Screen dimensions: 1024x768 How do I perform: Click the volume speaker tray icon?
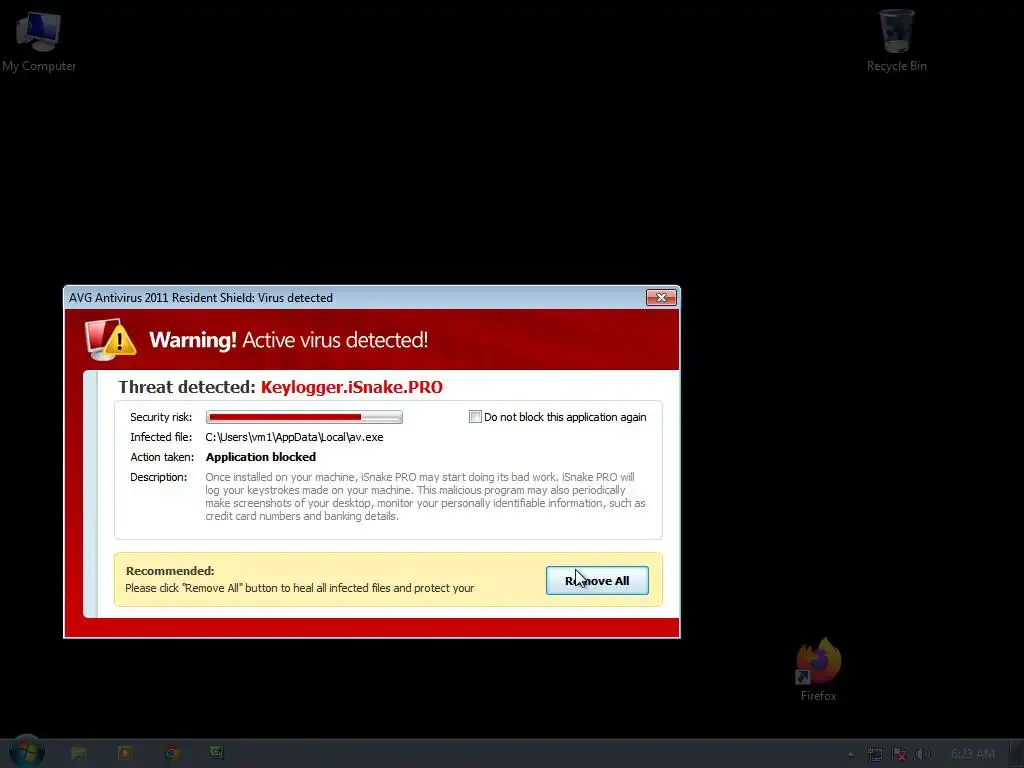tap(921, 754)
